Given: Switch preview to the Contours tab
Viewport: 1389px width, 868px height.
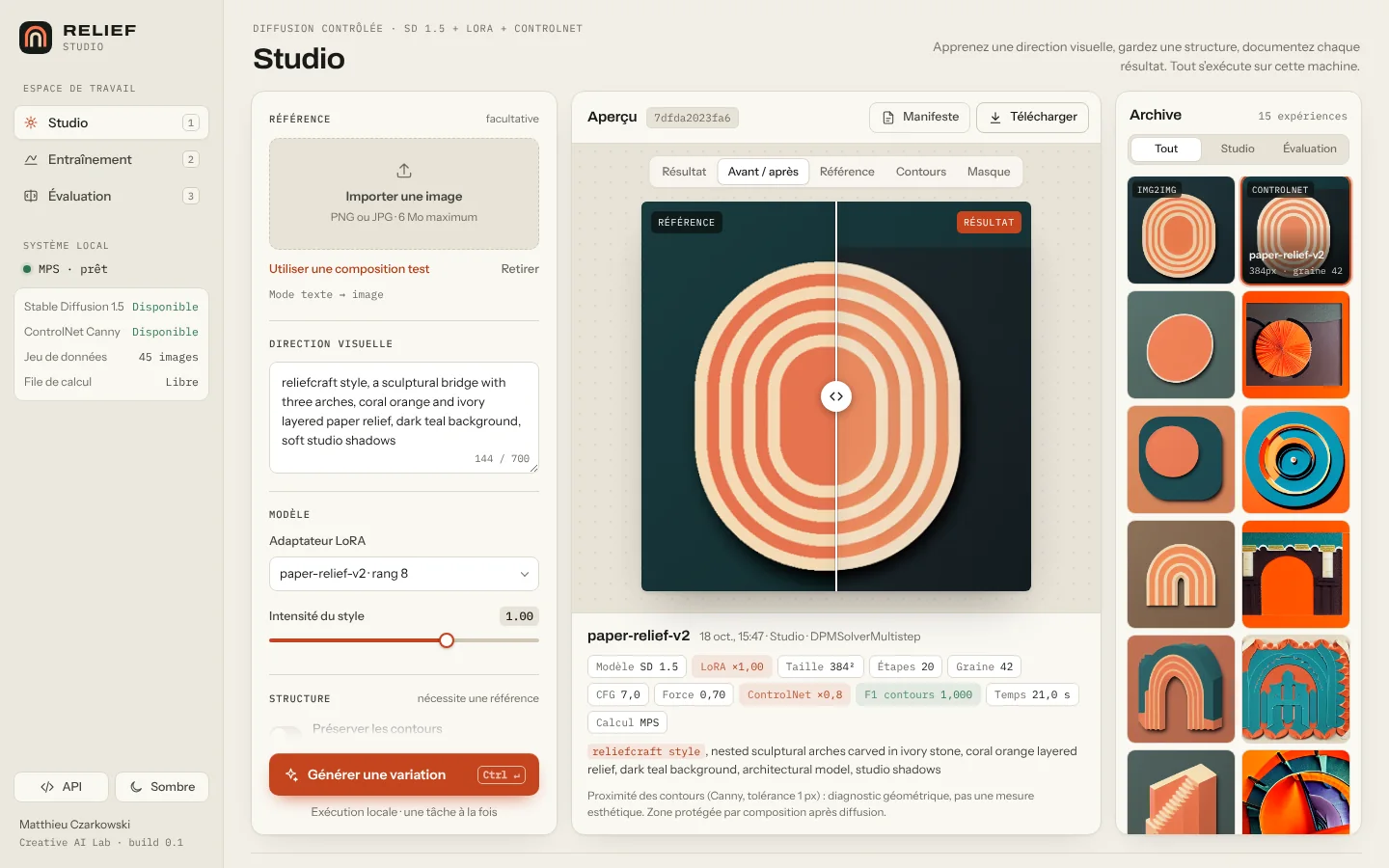Looking at the screenshot, I should click(x=921, y=172).
